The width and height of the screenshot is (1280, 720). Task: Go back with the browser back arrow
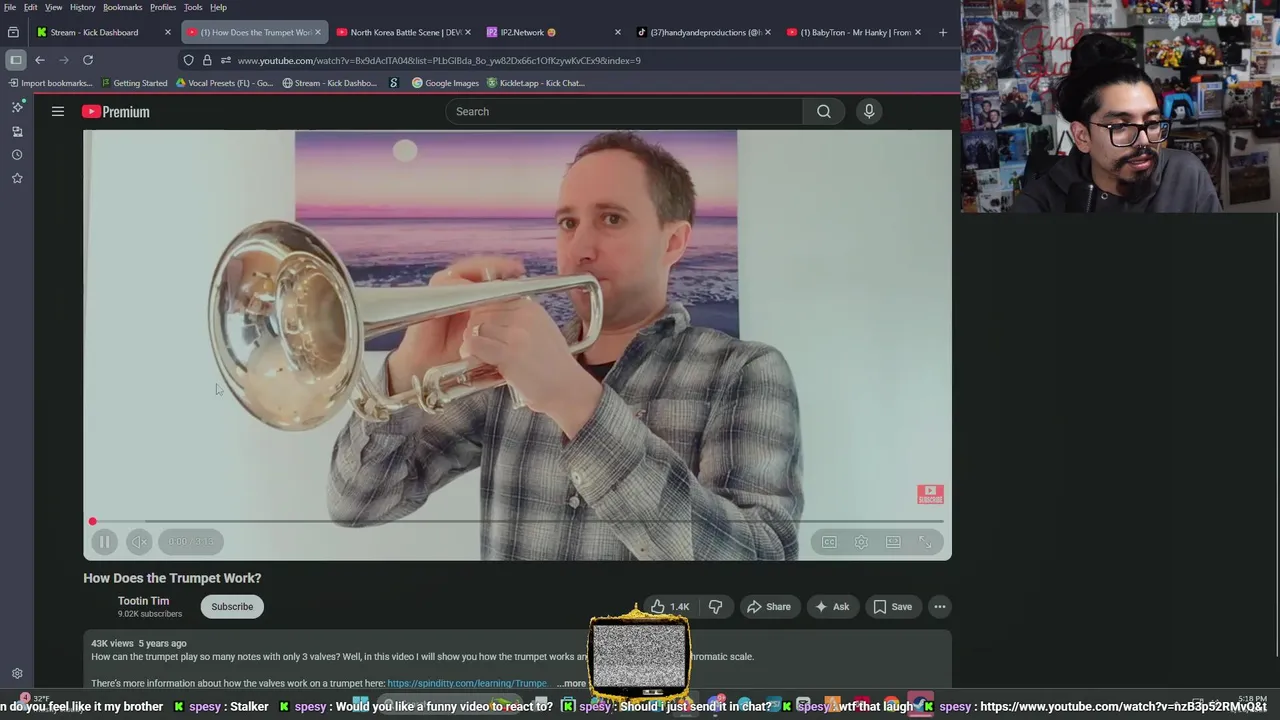click(40, 60)
